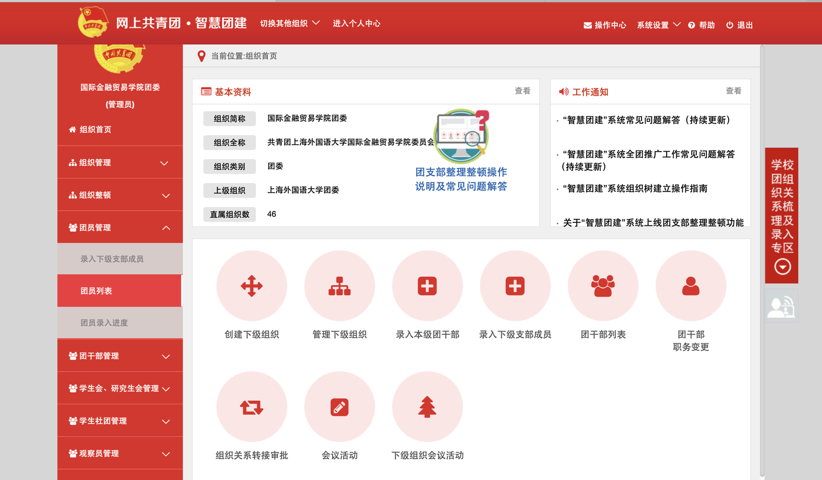Open the 团支部整理整顿操作 guide banner

click(461, 151)
